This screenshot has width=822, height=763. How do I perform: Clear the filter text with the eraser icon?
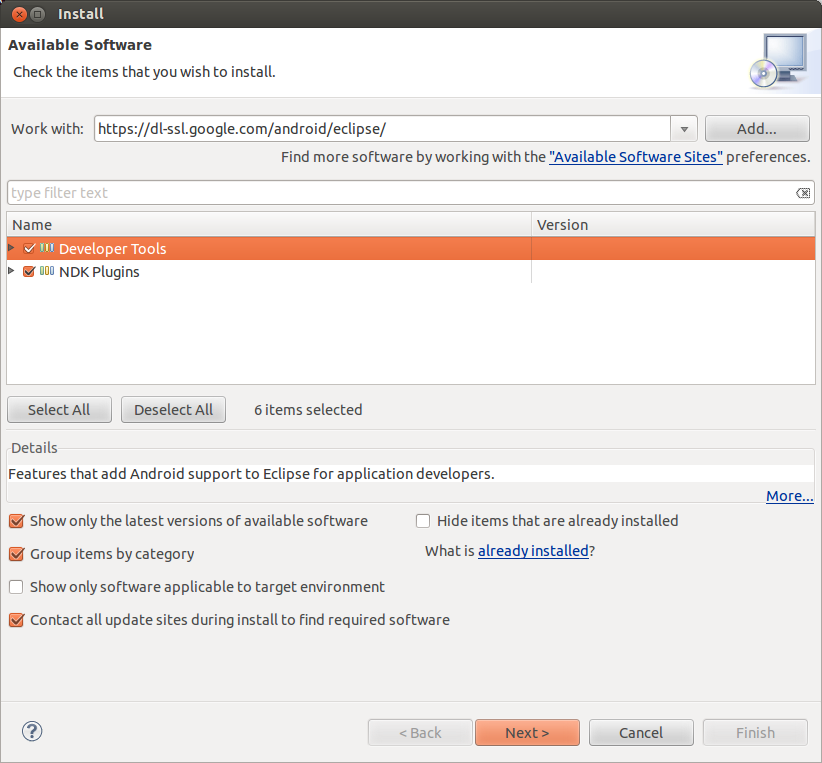coord(803,193)
